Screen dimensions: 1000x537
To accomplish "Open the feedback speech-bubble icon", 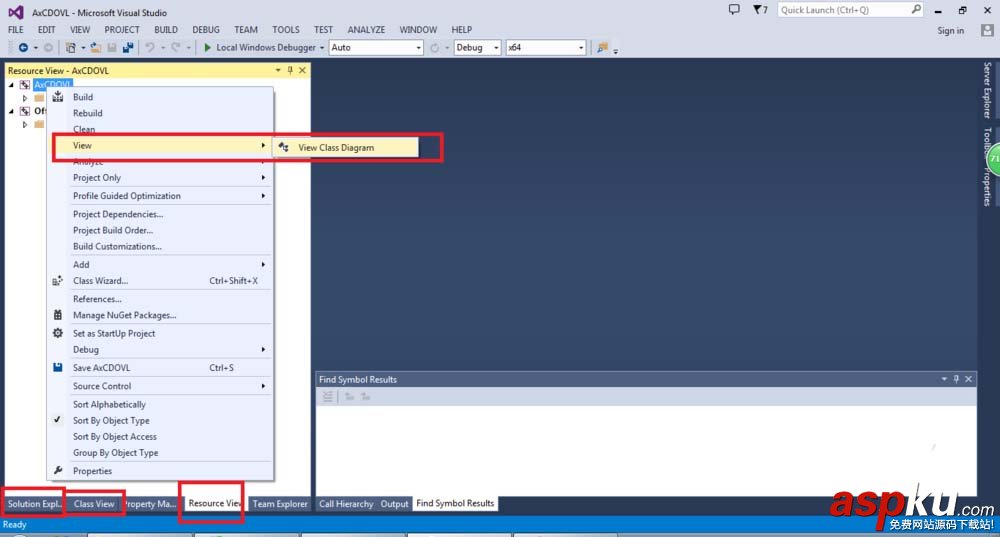I will coord(734,10).
